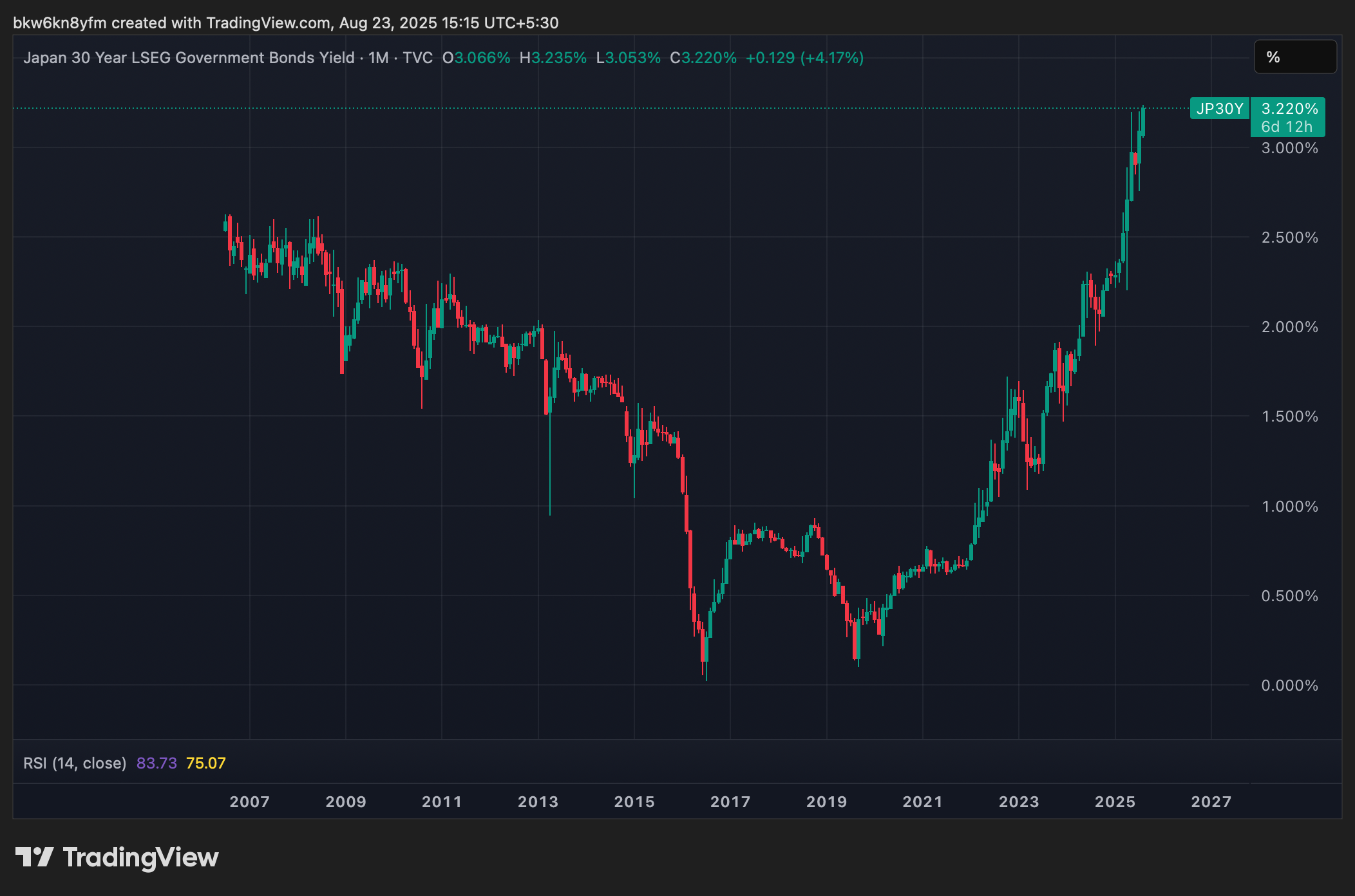
Task: Click the 2017 label on time axis
Action: tap(730, 801)
